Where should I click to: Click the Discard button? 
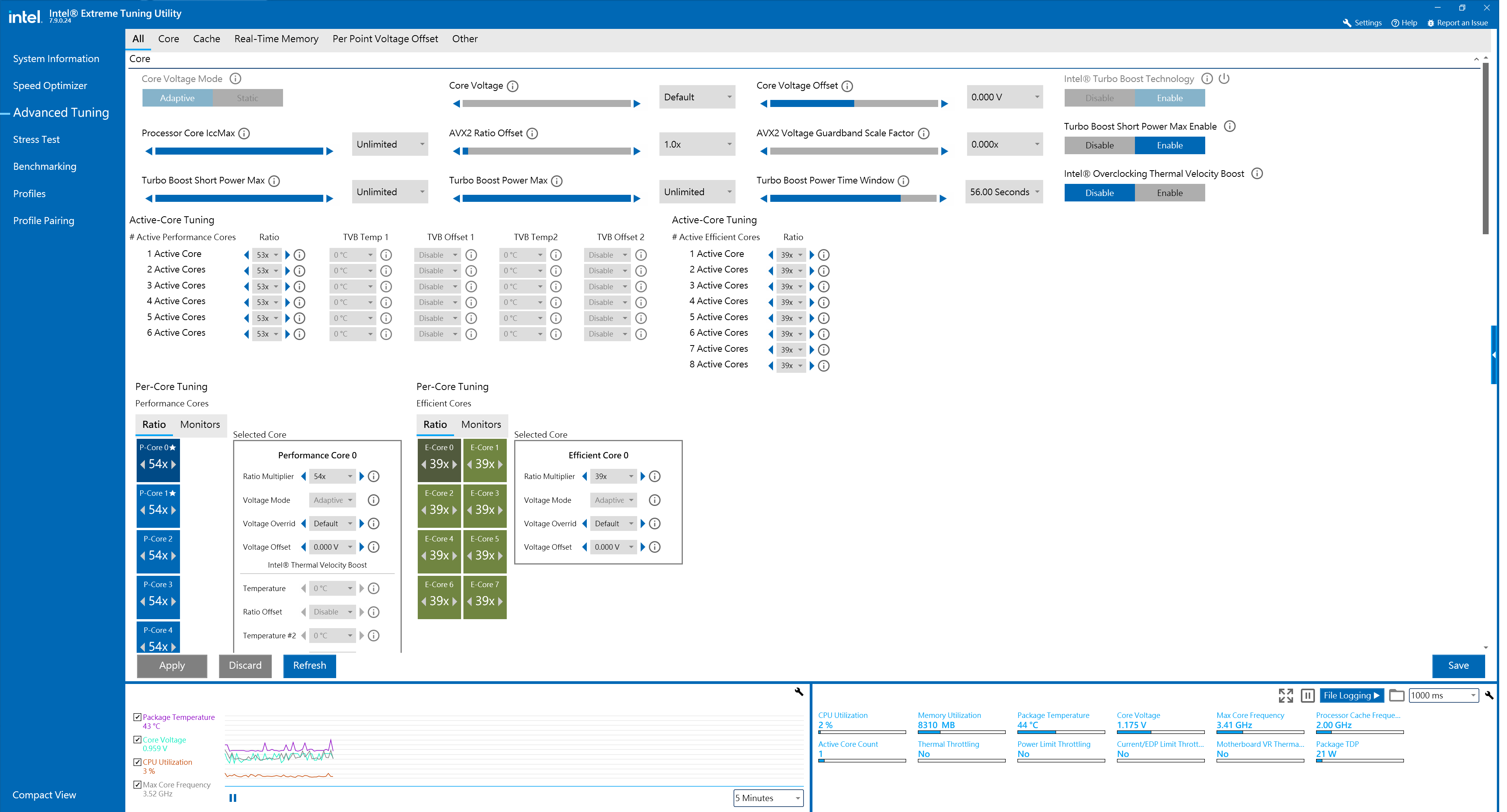pyautogui.click(x=245, y=666)
